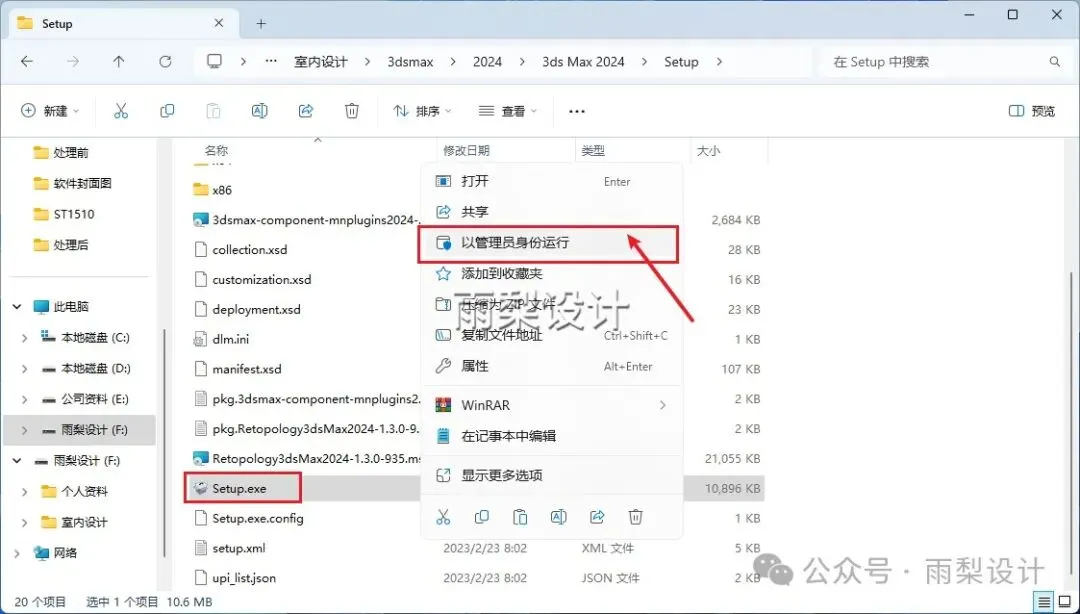Click 3dsmax in the address breadcrumb
This screenshot has width=1080, height=614.
tap(411, 61)
